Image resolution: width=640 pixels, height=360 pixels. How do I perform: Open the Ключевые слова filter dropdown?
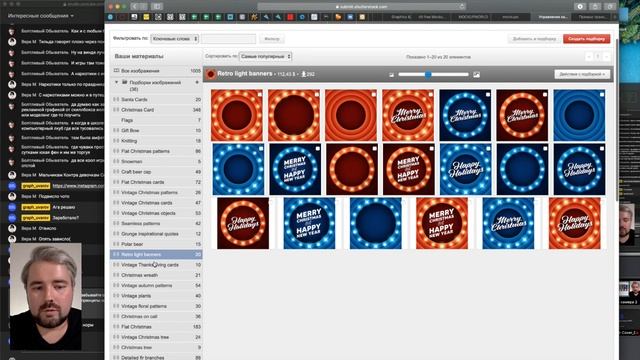click(175, 39)
